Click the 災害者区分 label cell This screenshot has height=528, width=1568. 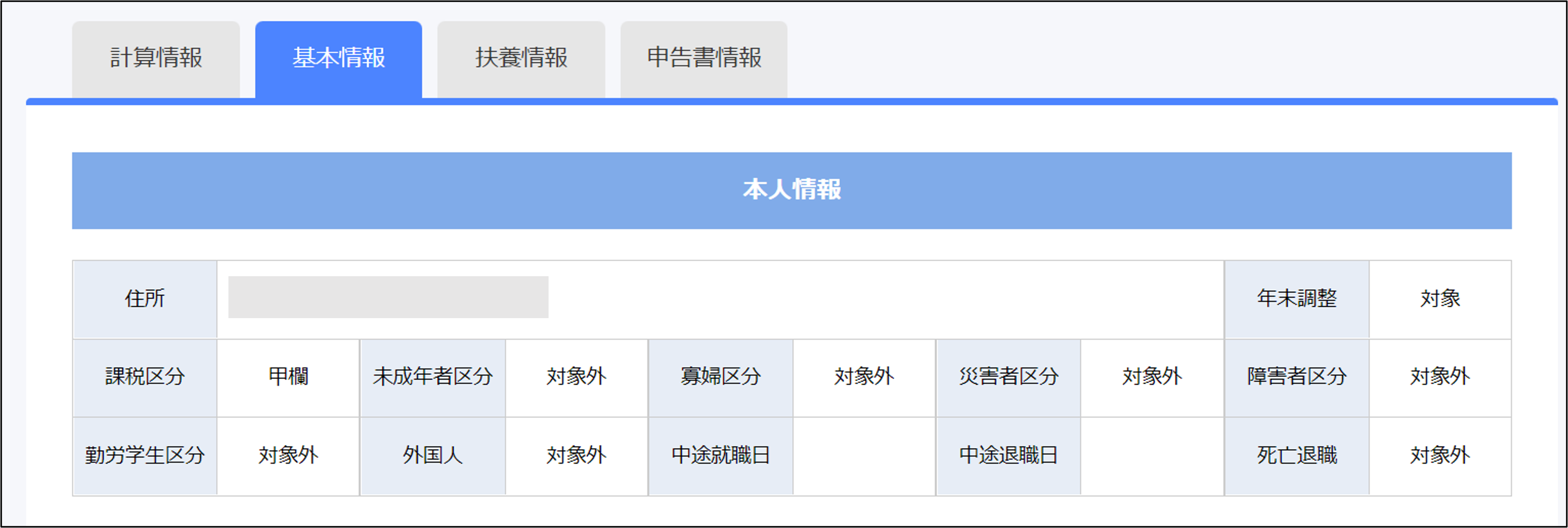pos(1009,378)
